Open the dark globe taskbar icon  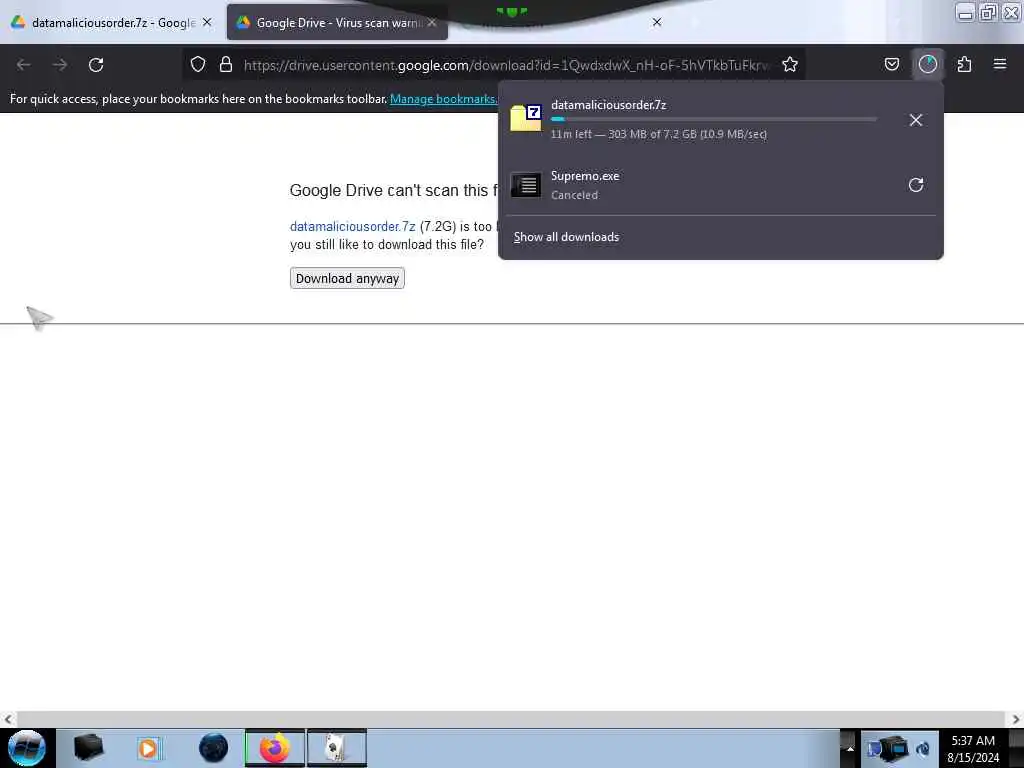[x=213, y=748]
